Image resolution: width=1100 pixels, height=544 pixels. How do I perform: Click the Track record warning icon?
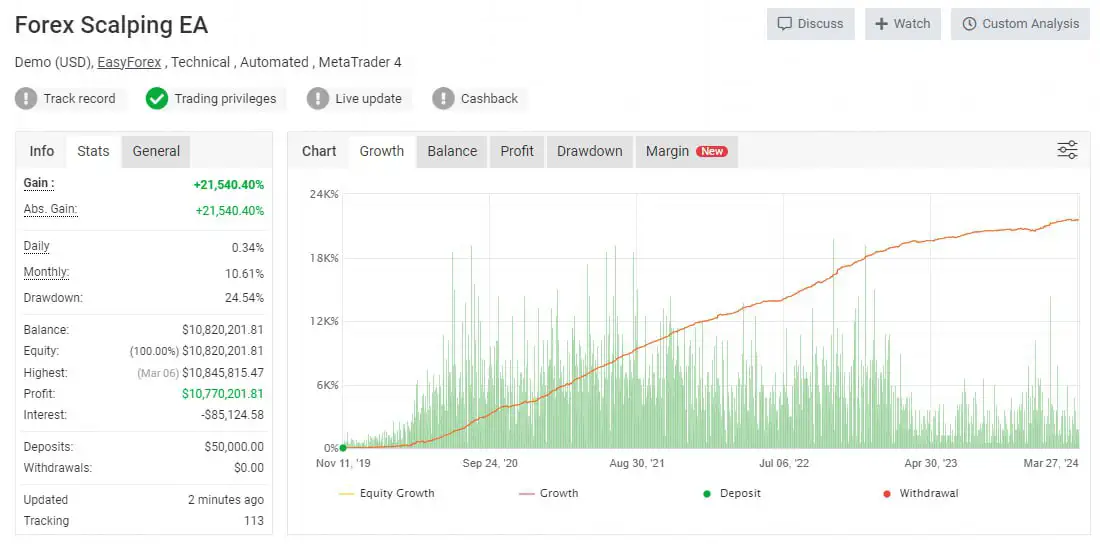click(27, 98)
